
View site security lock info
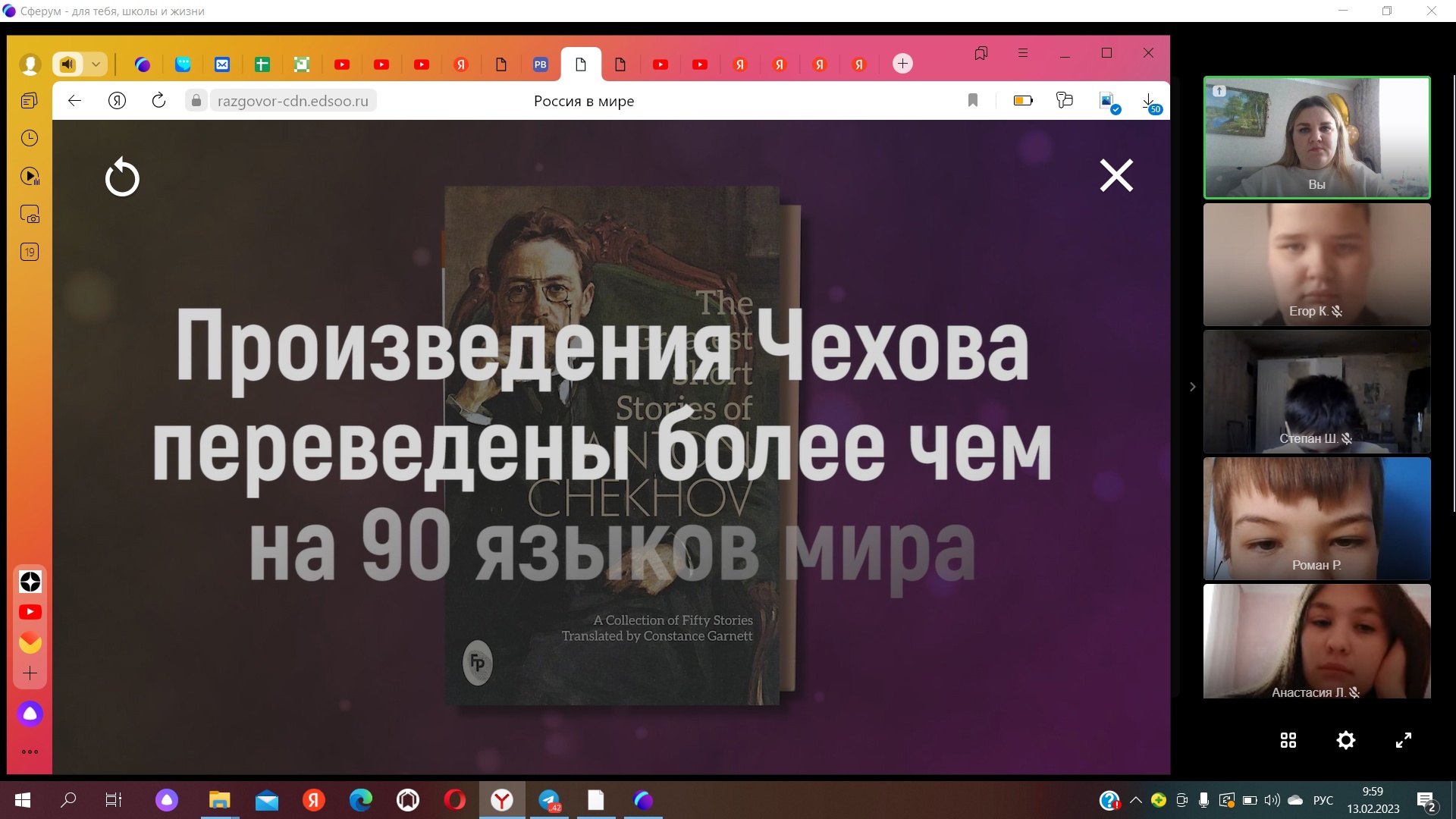196,101
